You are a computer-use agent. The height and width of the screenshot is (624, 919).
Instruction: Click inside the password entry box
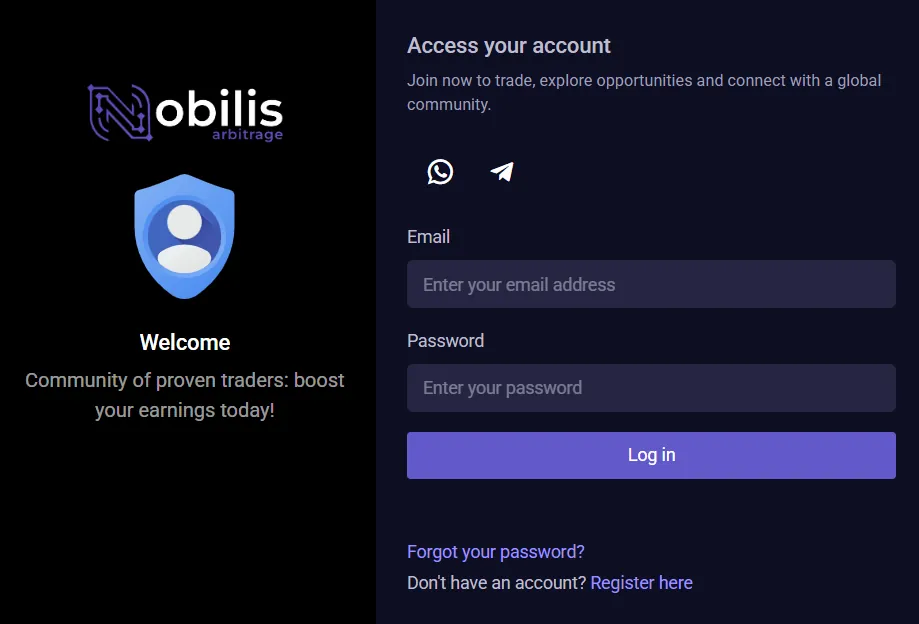click(651, 388)
